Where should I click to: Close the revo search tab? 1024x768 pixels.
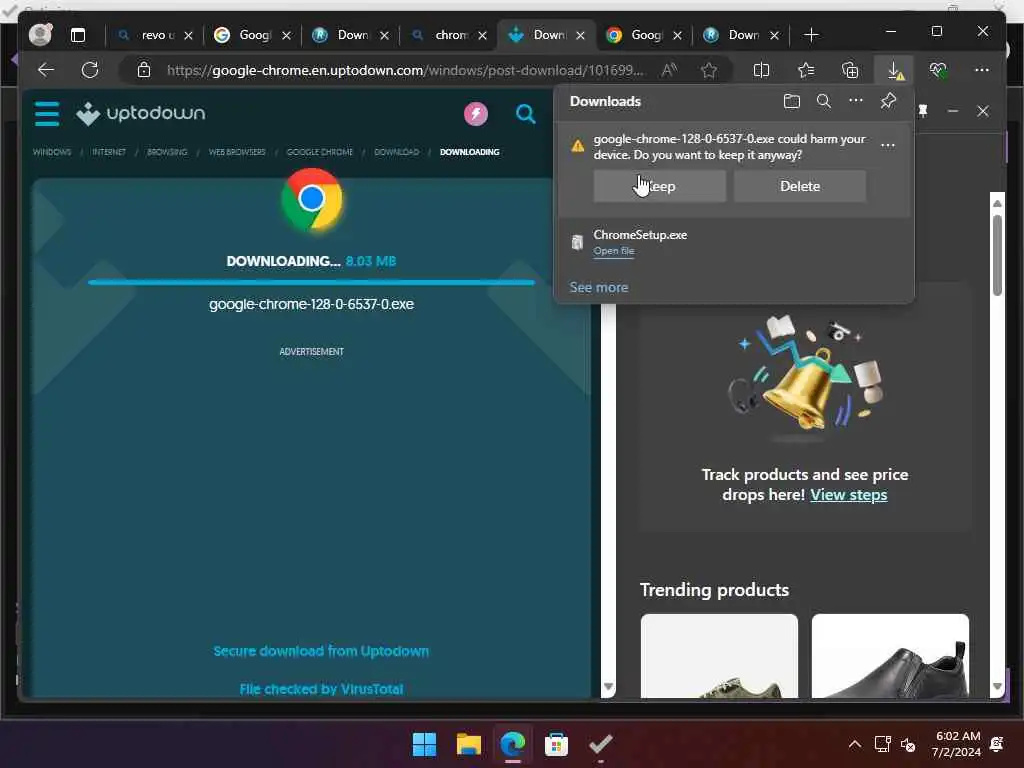point(188,35)
